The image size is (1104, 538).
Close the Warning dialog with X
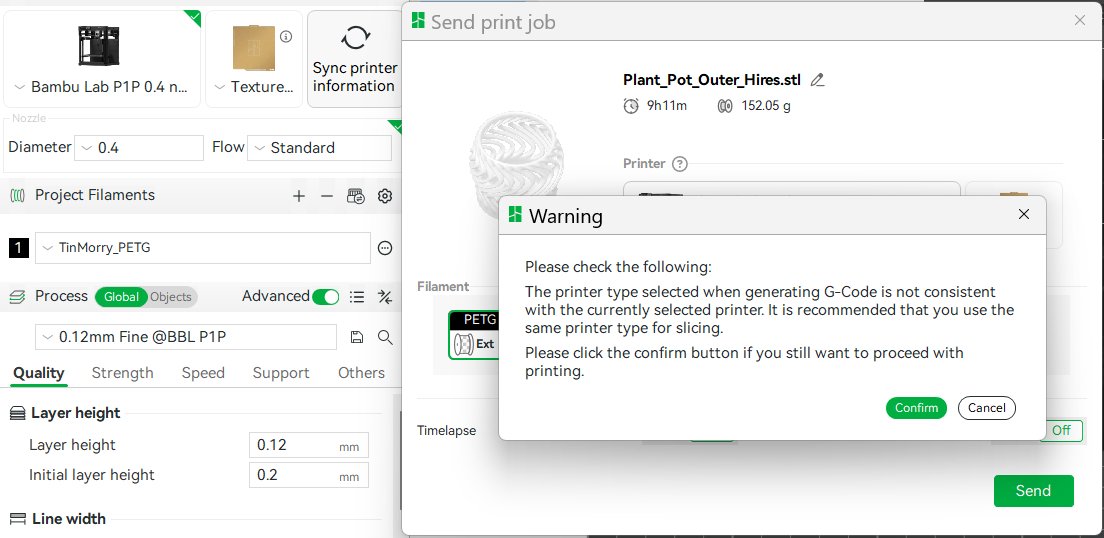coord(1024,214)
